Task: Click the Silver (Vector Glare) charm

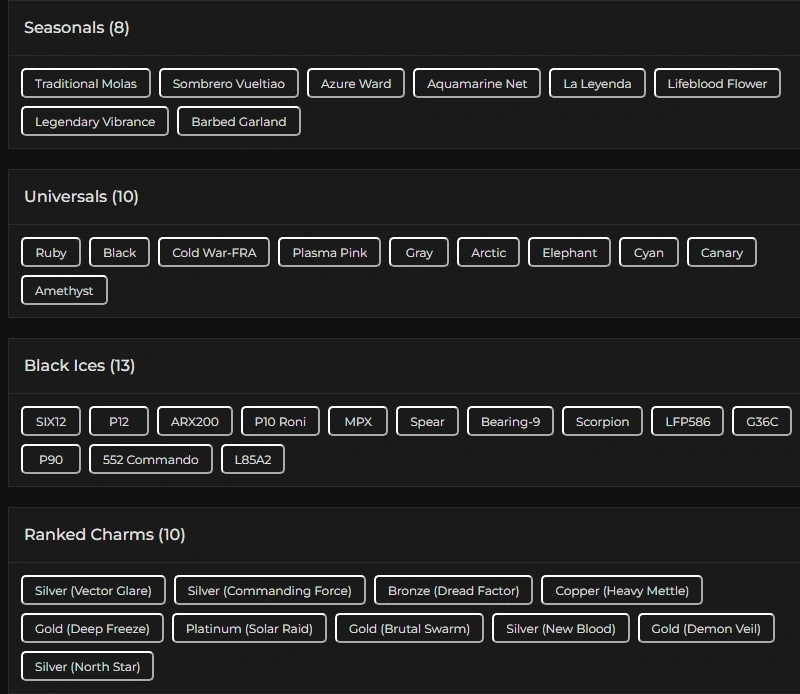Action: point(93,590)
